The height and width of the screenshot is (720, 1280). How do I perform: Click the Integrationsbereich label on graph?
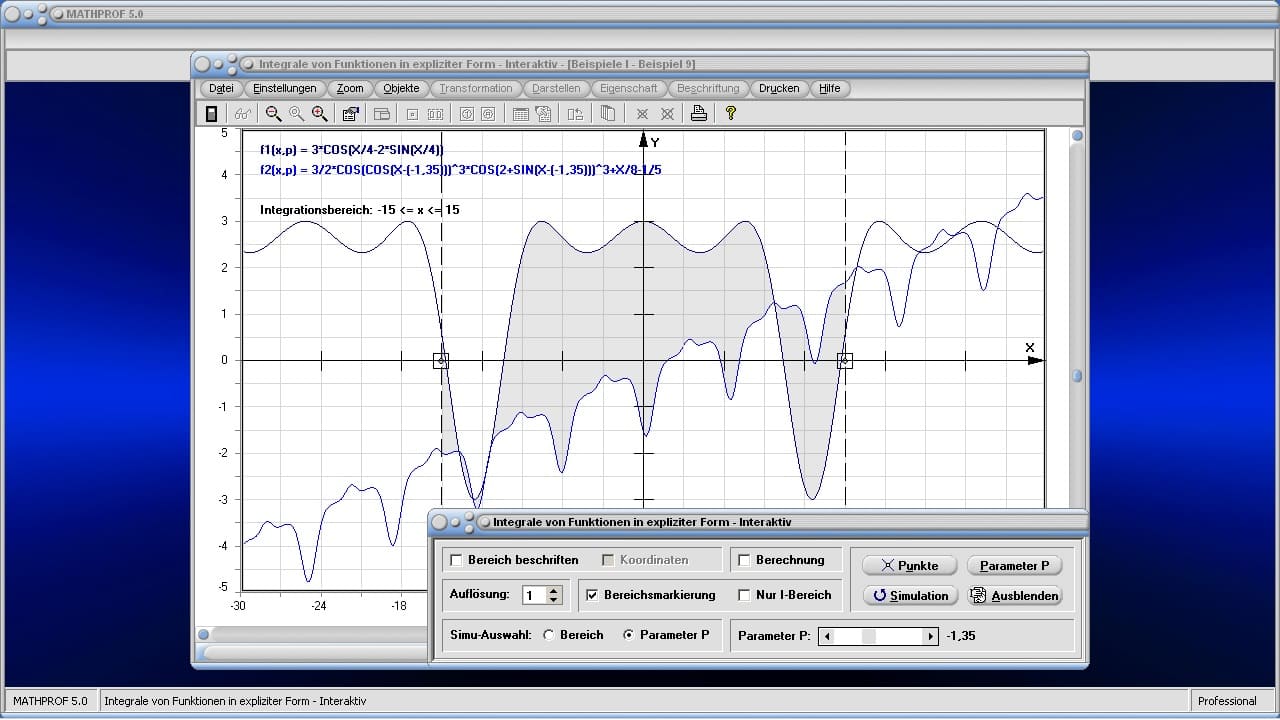(360, 210)
